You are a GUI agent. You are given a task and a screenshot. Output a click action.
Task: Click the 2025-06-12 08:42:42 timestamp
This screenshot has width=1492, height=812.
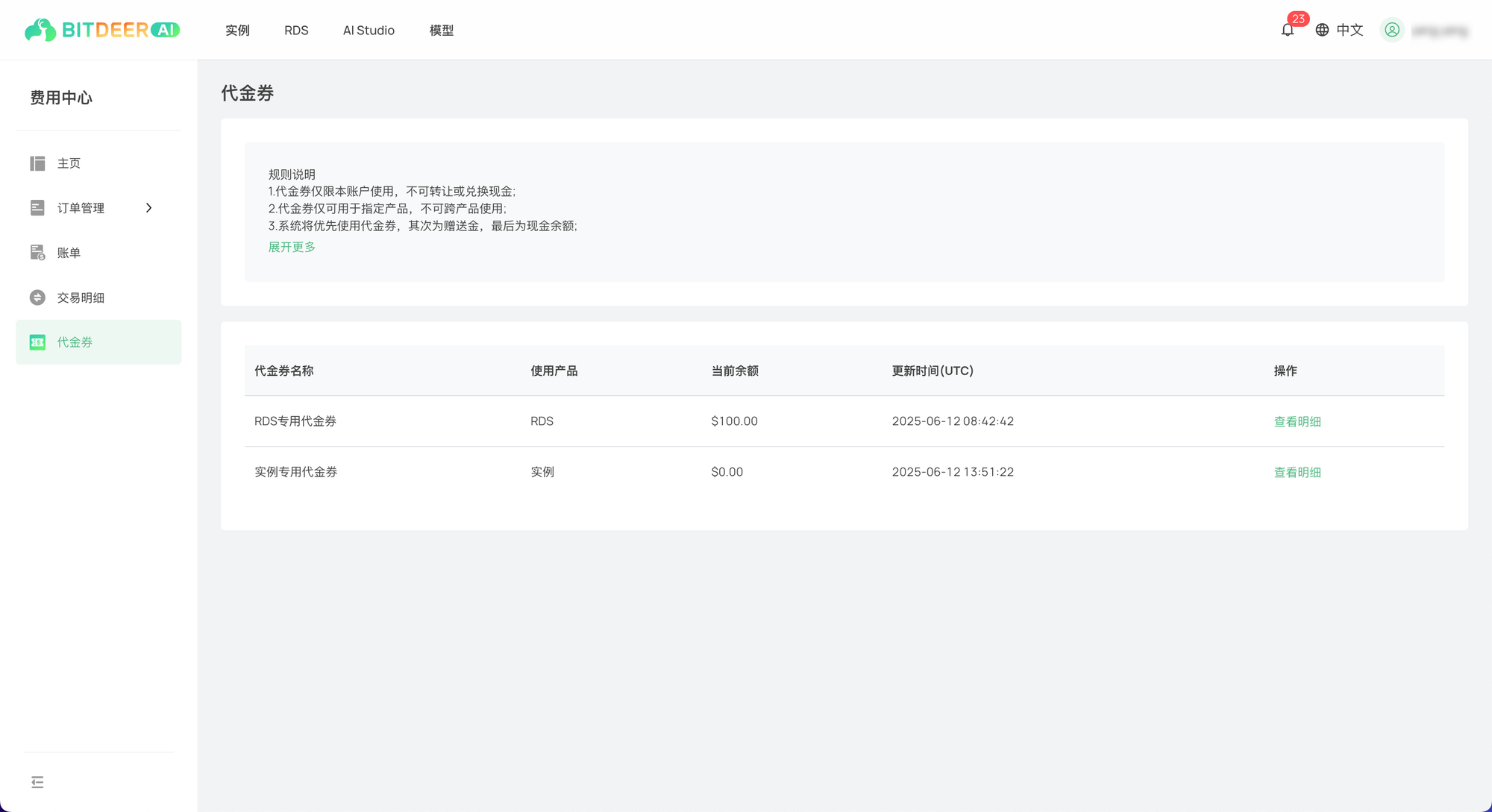[953, 421]
